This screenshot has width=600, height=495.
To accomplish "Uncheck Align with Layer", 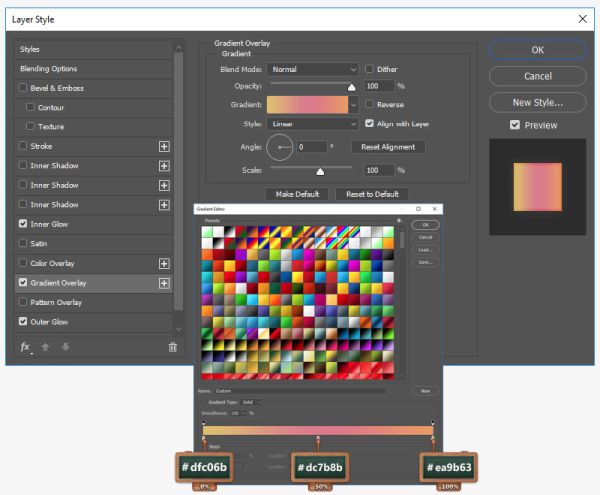I will click(369, 124).
